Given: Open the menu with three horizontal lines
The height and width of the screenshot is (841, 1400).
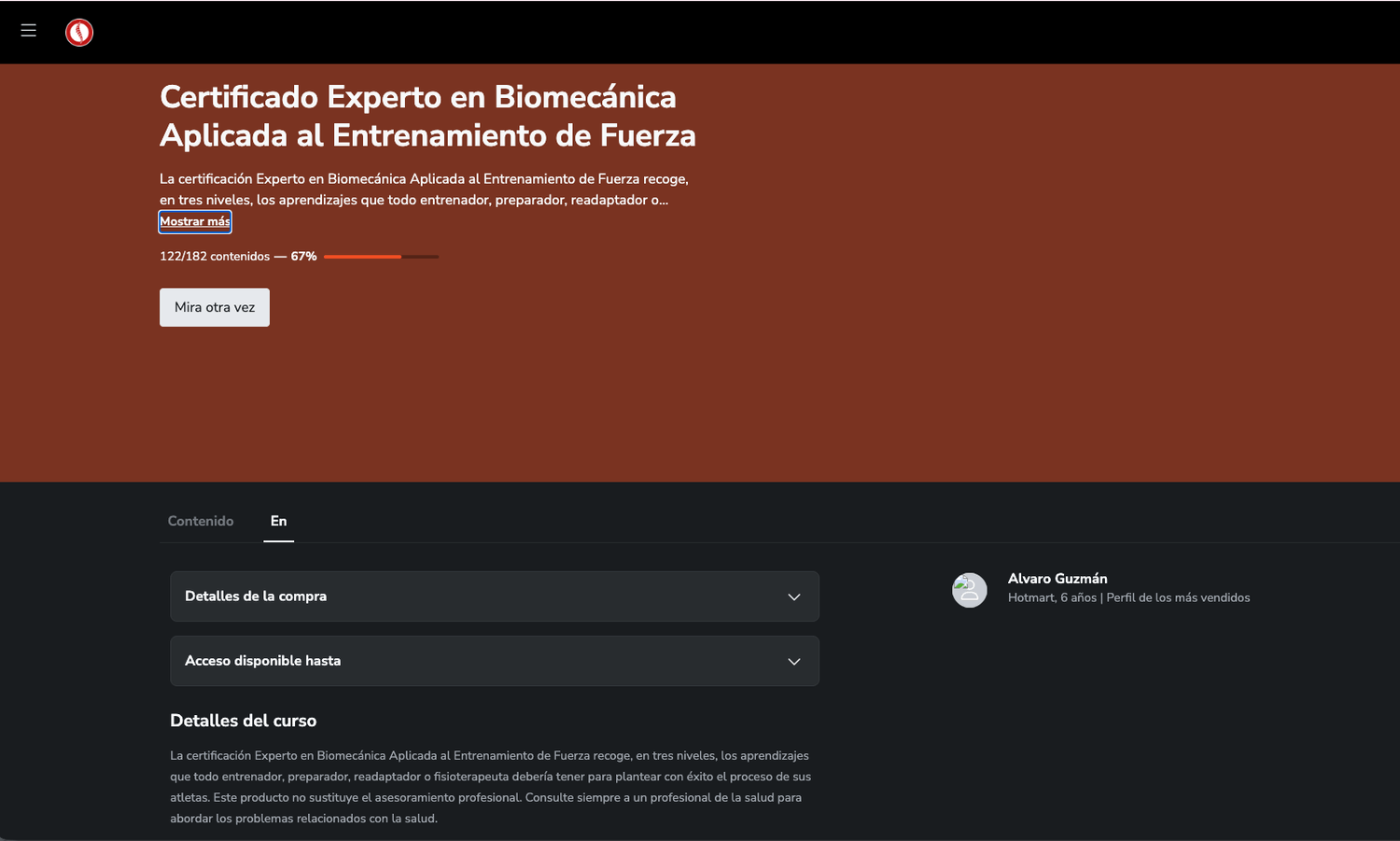Looking at the screenshot, I should pos(28,31).
